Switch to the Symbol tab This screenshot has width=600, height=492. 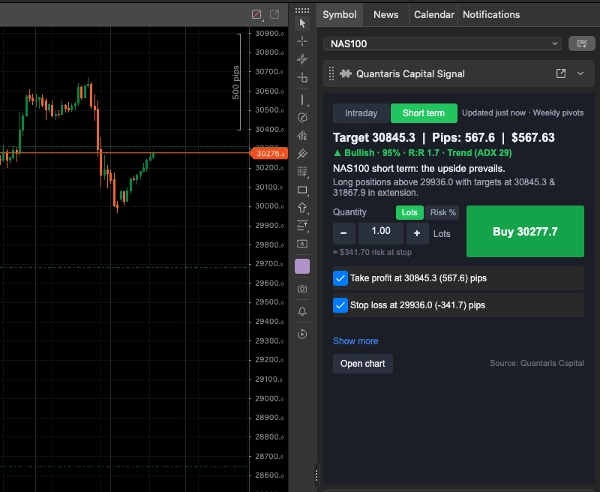pos(339,15)
